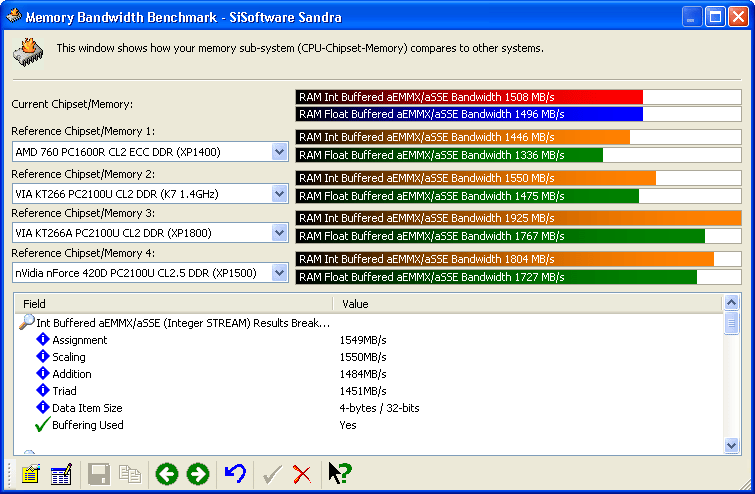
Task: Select the Buffering Used row label
Action: coord(88,425)
